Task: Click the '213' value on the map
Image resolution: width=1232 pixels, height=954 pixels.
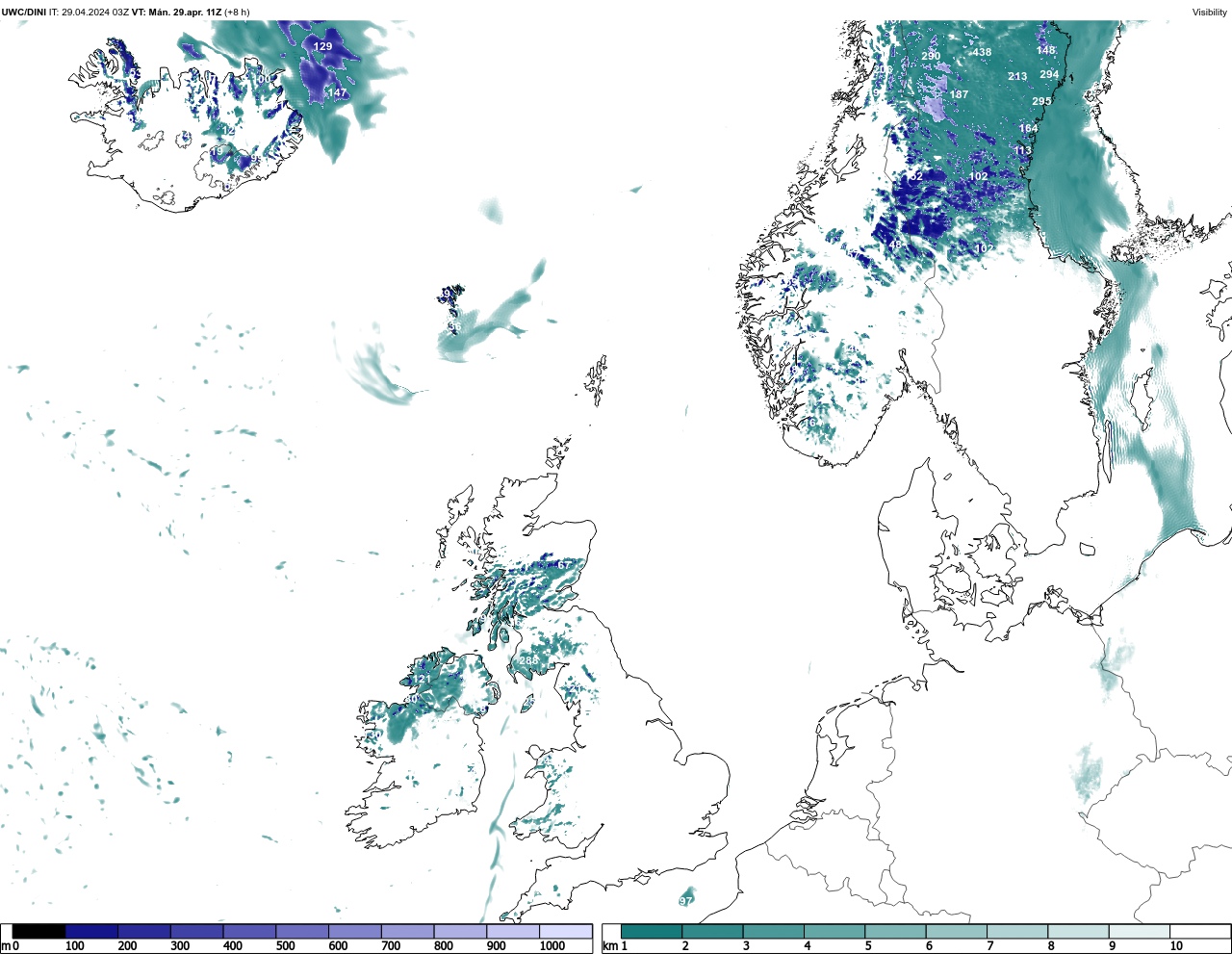Action: point(1017,76)
